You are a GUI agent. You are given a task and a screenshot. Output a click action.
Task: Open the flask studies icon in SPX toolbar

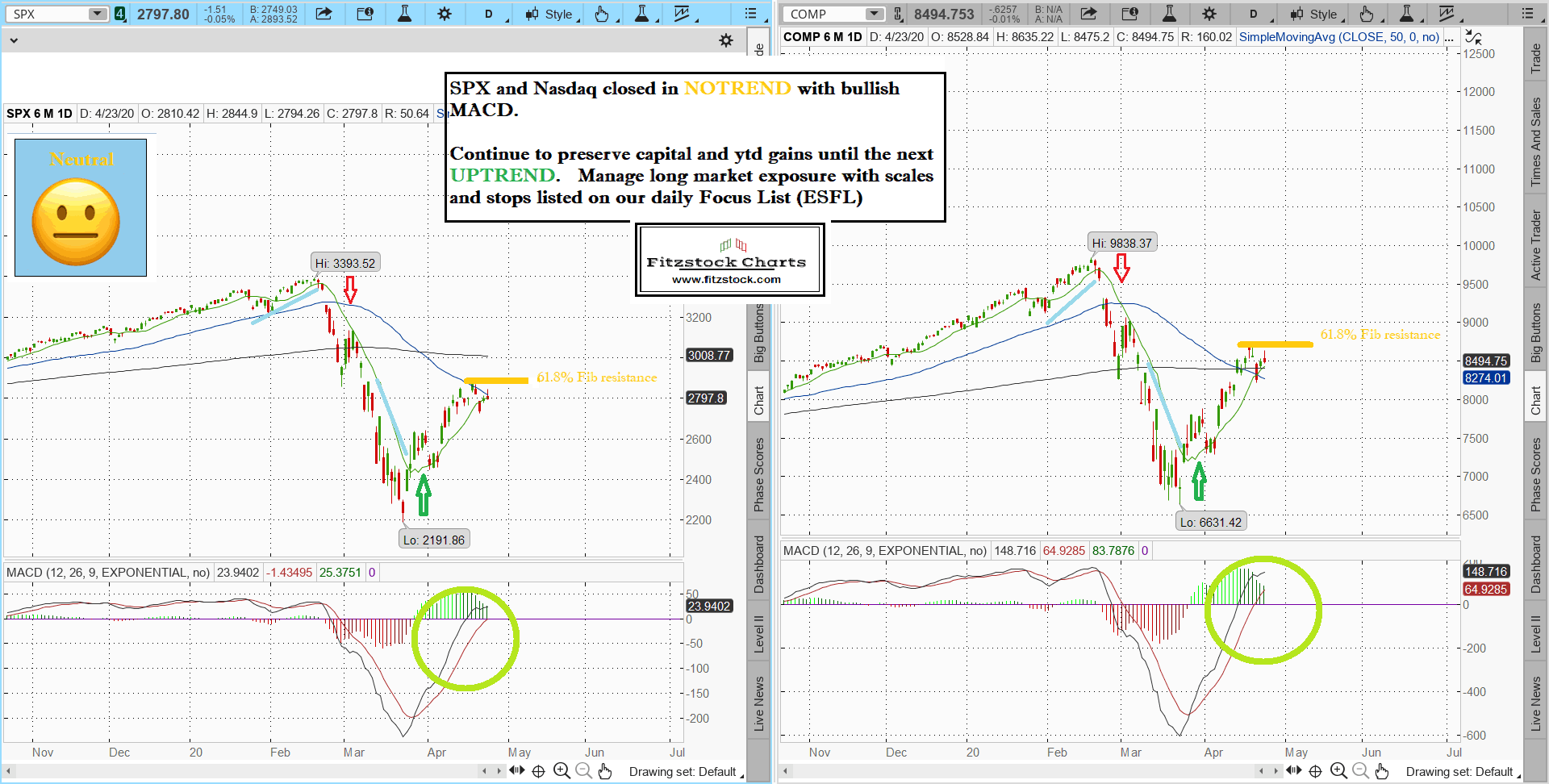(x=405, y=14)
